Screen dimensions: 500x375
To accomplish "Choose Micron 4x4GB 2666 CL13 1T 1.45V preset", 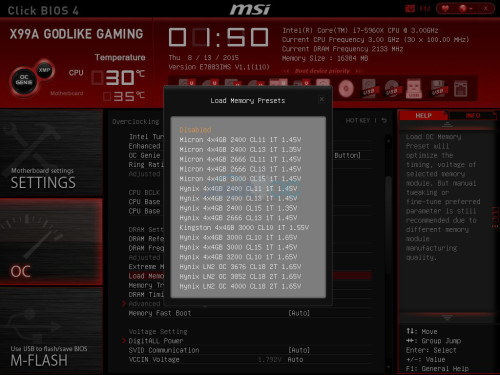I will click(x=240, y=169).
